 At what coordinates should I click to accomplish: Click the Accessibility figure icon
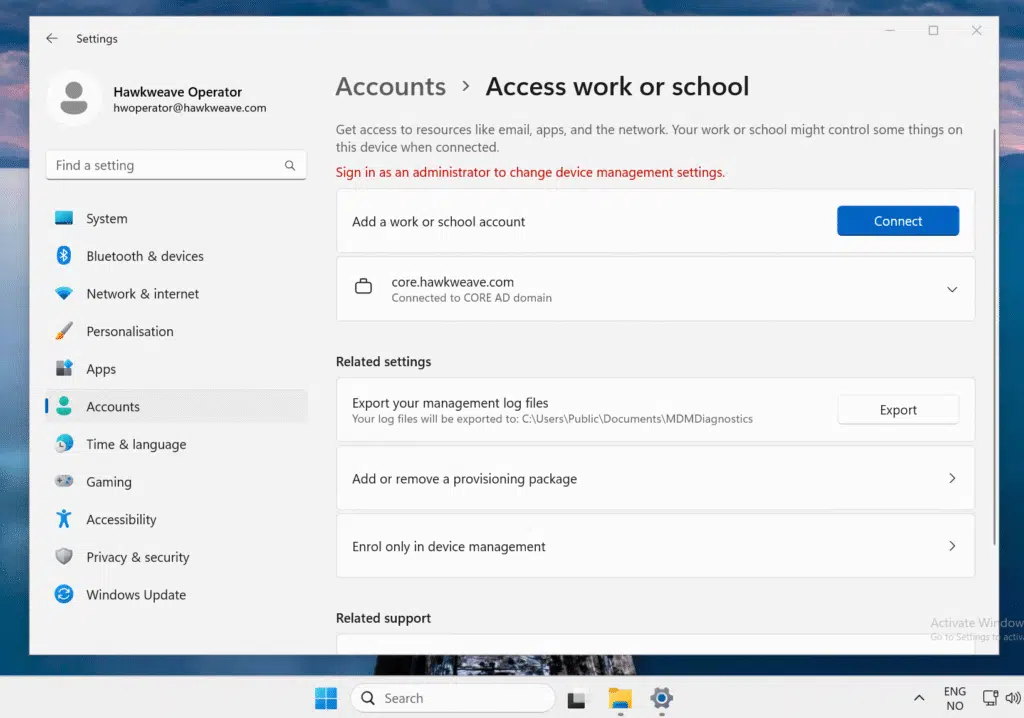[64, 519]
